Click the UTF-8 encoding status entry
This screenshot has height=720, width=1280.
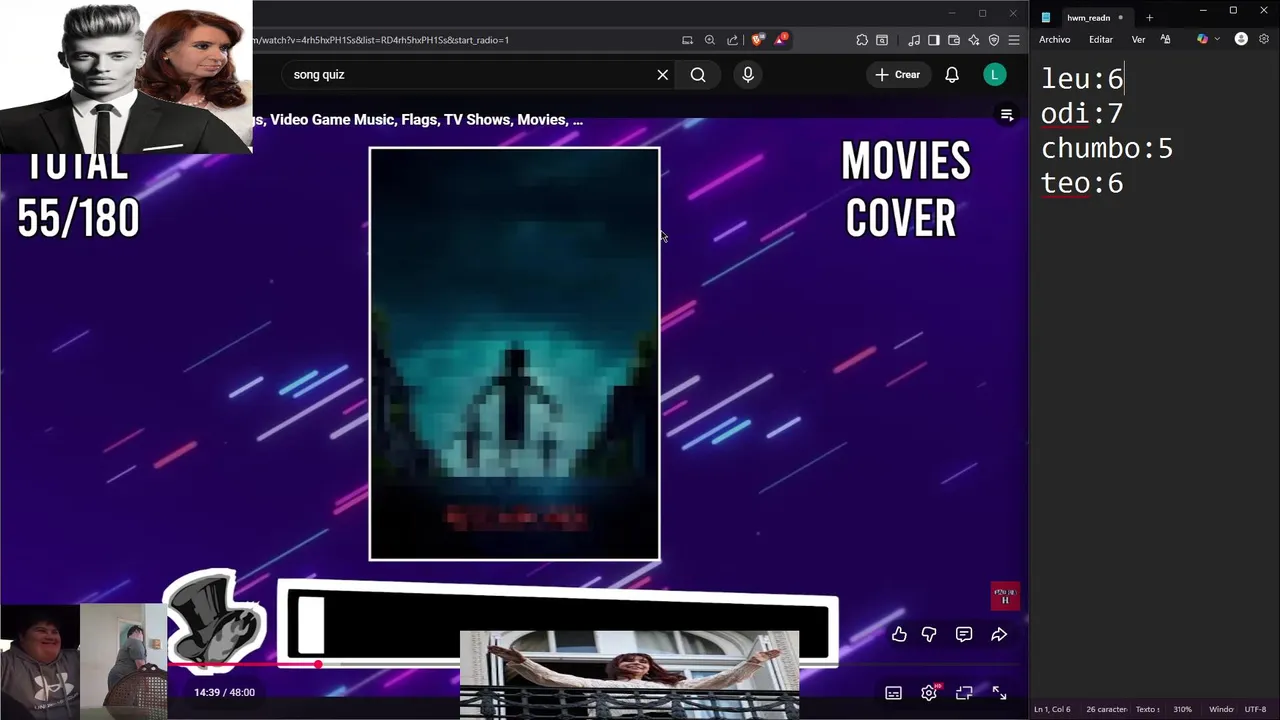(x=1255, y=709)
